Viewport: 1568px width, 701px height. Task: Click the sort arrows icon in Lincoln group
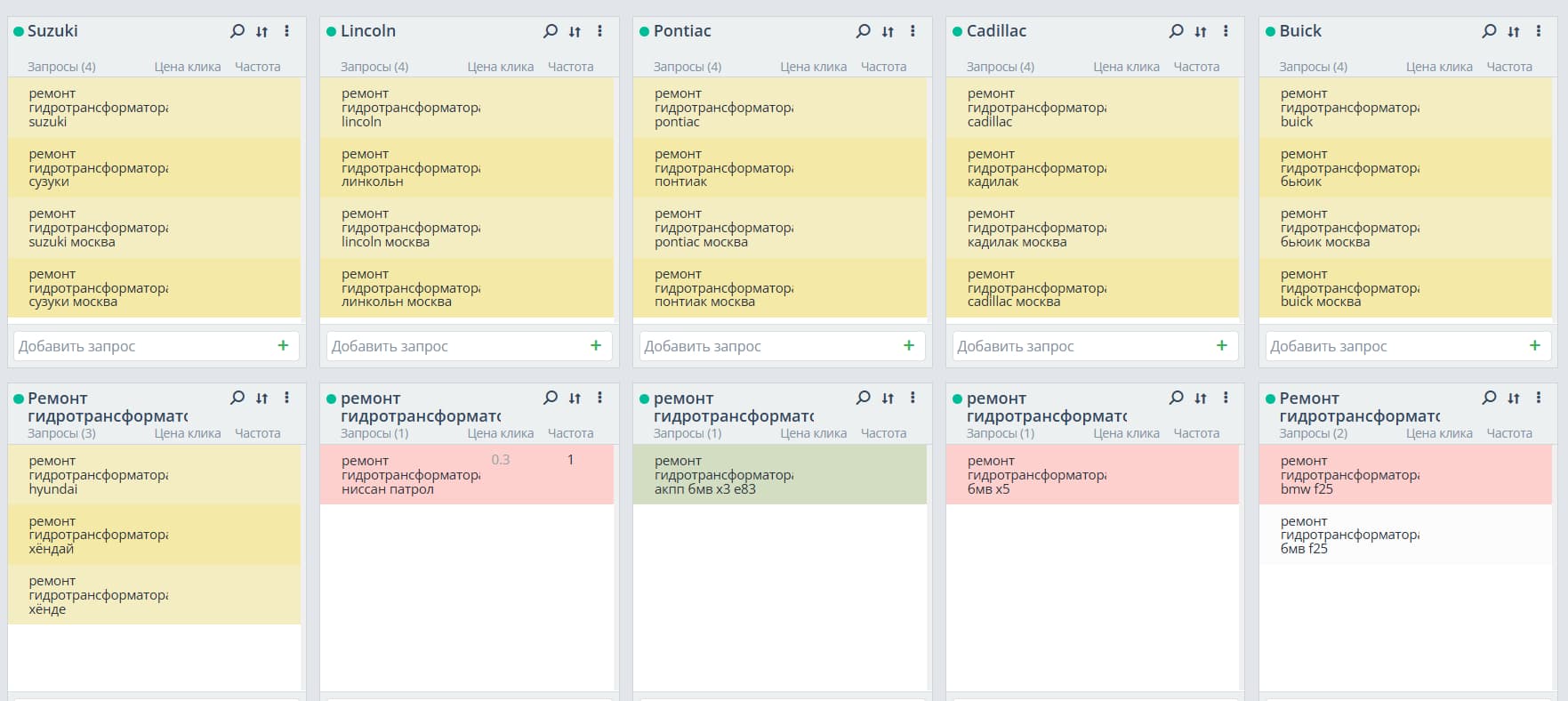[x=575, y=31]
